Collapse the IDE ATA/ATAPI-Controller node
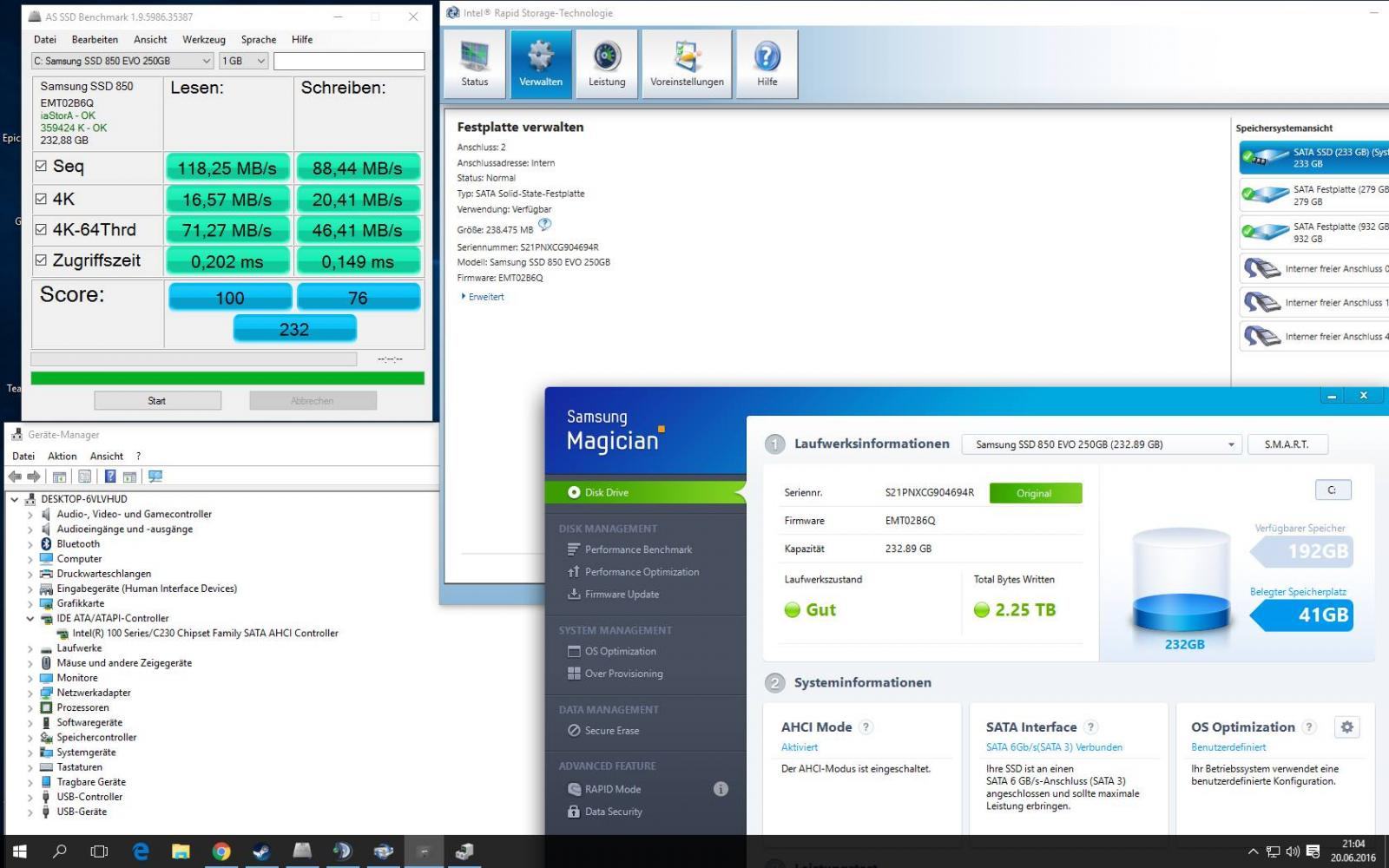The width and height of the screenshot is (1389, 868). coord(30,619)
